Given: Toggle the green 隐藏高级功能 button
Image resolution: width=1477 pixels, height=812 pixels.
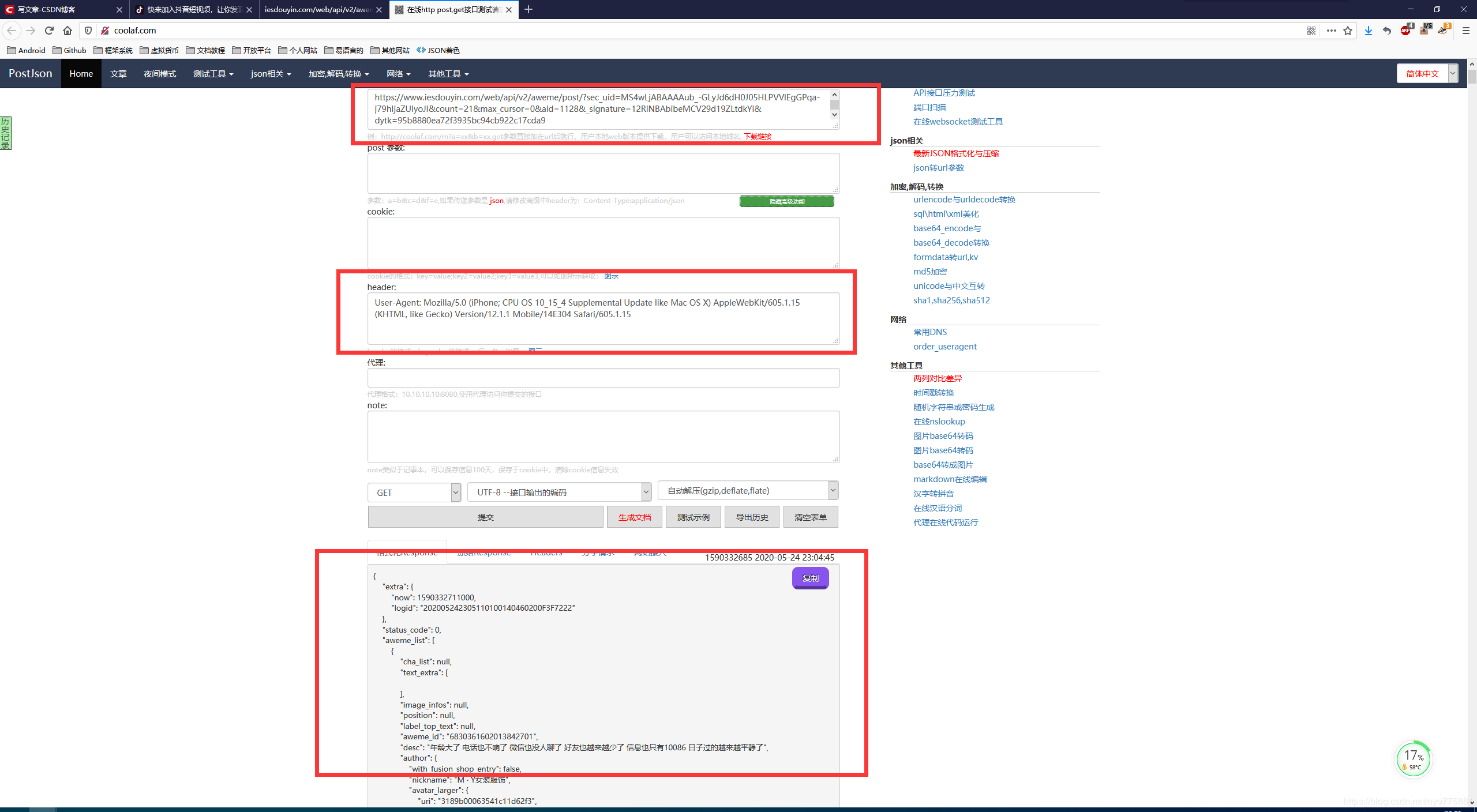Looking at the screenshot, I should point(786,201).
